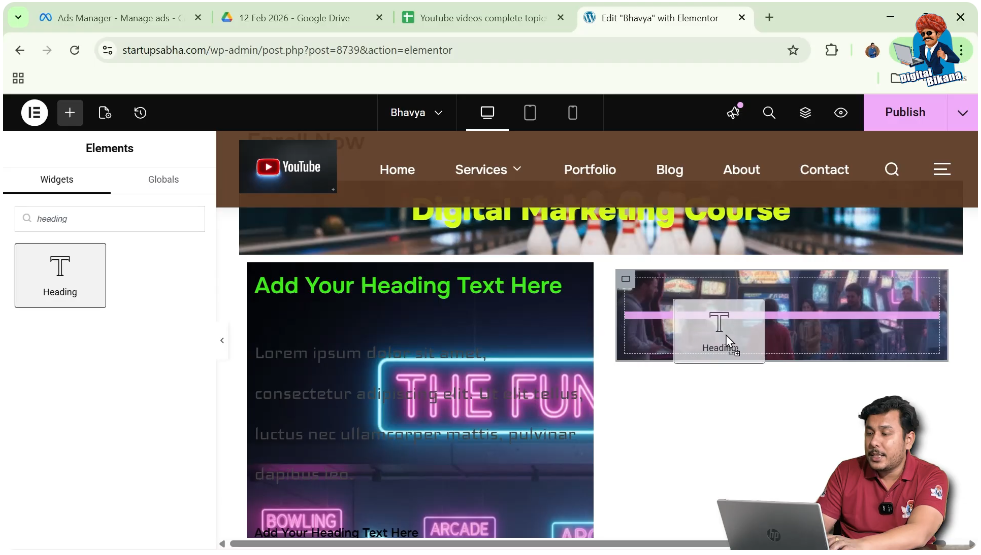Collapse the Elements panel arrow
The width and height of the screenshot is (981, 555).
coord(221,340)
